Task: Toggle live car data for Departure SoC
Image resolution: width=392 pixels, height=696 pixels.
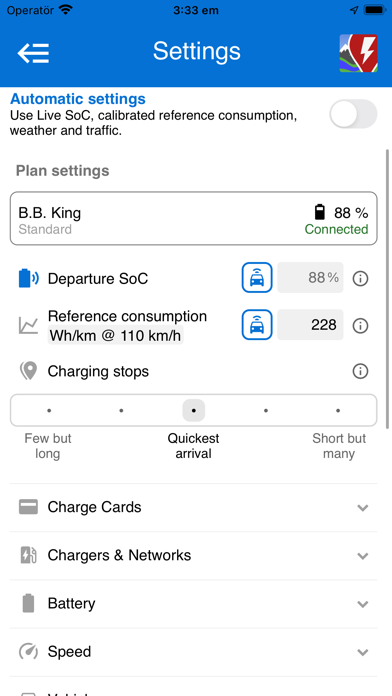Action: point(257,278)
